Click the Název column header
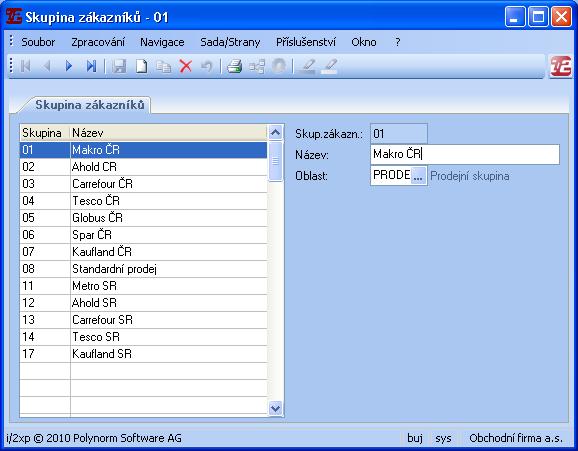 pyautogui.click(x=168, y=133)
